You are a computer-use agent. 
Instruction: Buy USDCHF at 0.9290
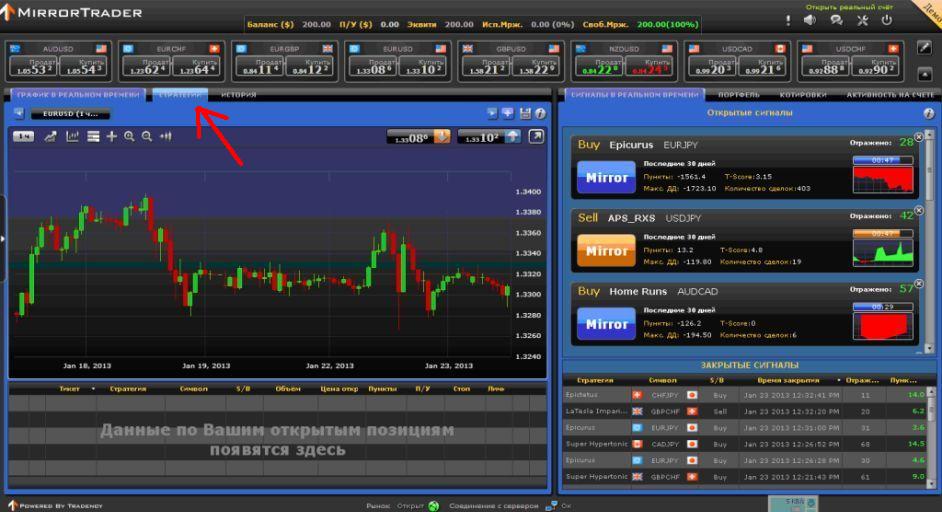click(x=876, y=67)
